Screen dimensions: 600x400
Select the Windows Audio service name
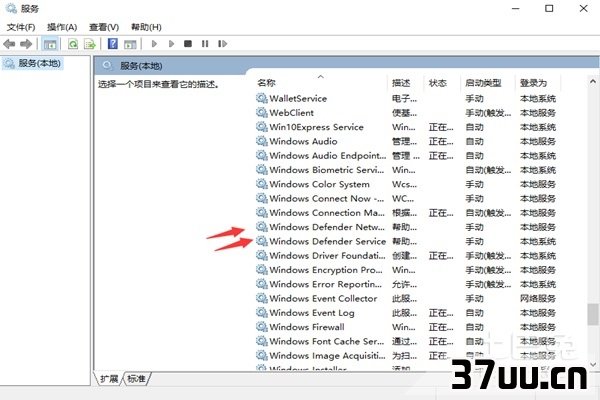click(x=303, y=141)
